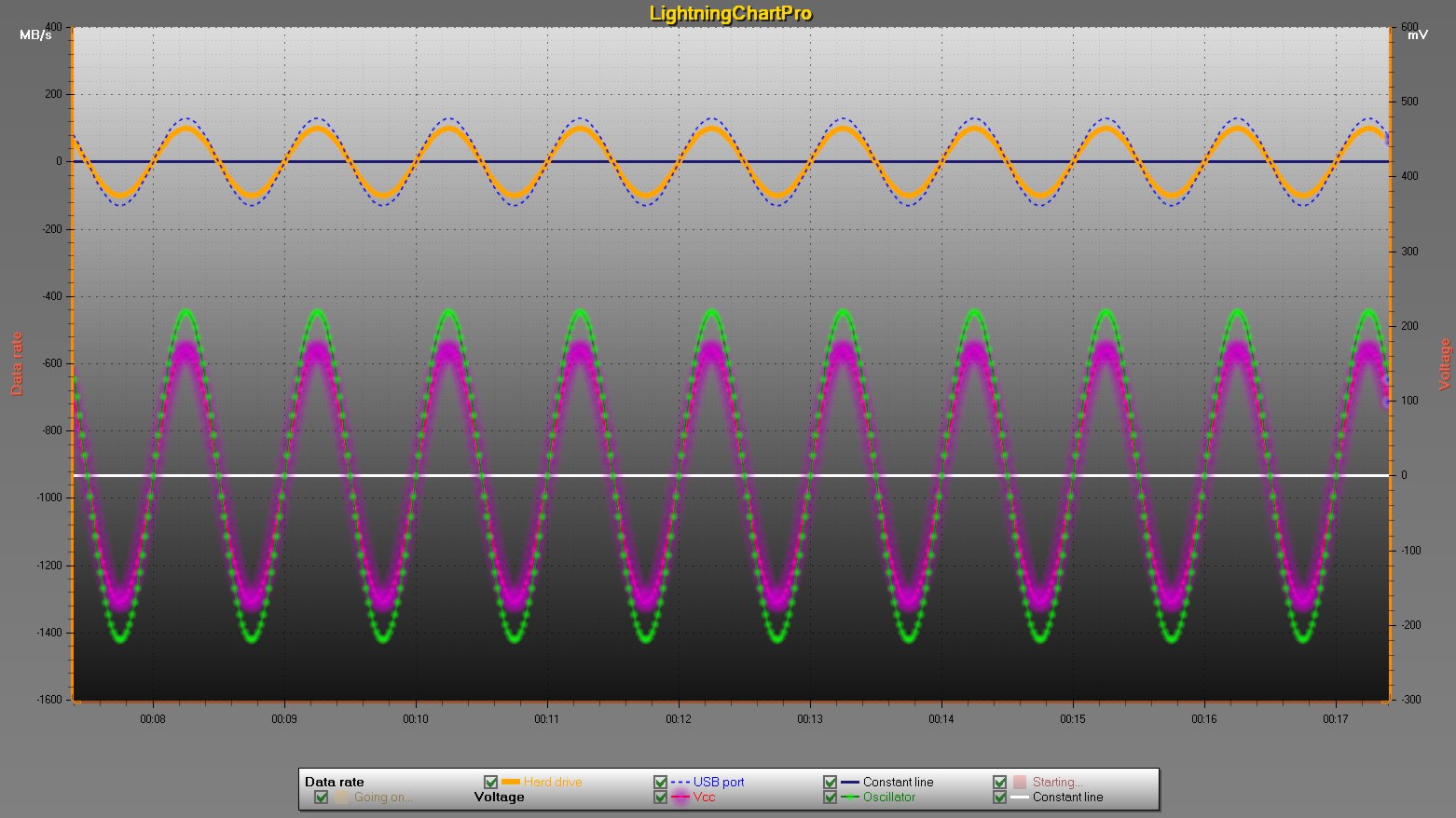
Task: Click the Voltage heading in the legend
Action: [500, 797]
